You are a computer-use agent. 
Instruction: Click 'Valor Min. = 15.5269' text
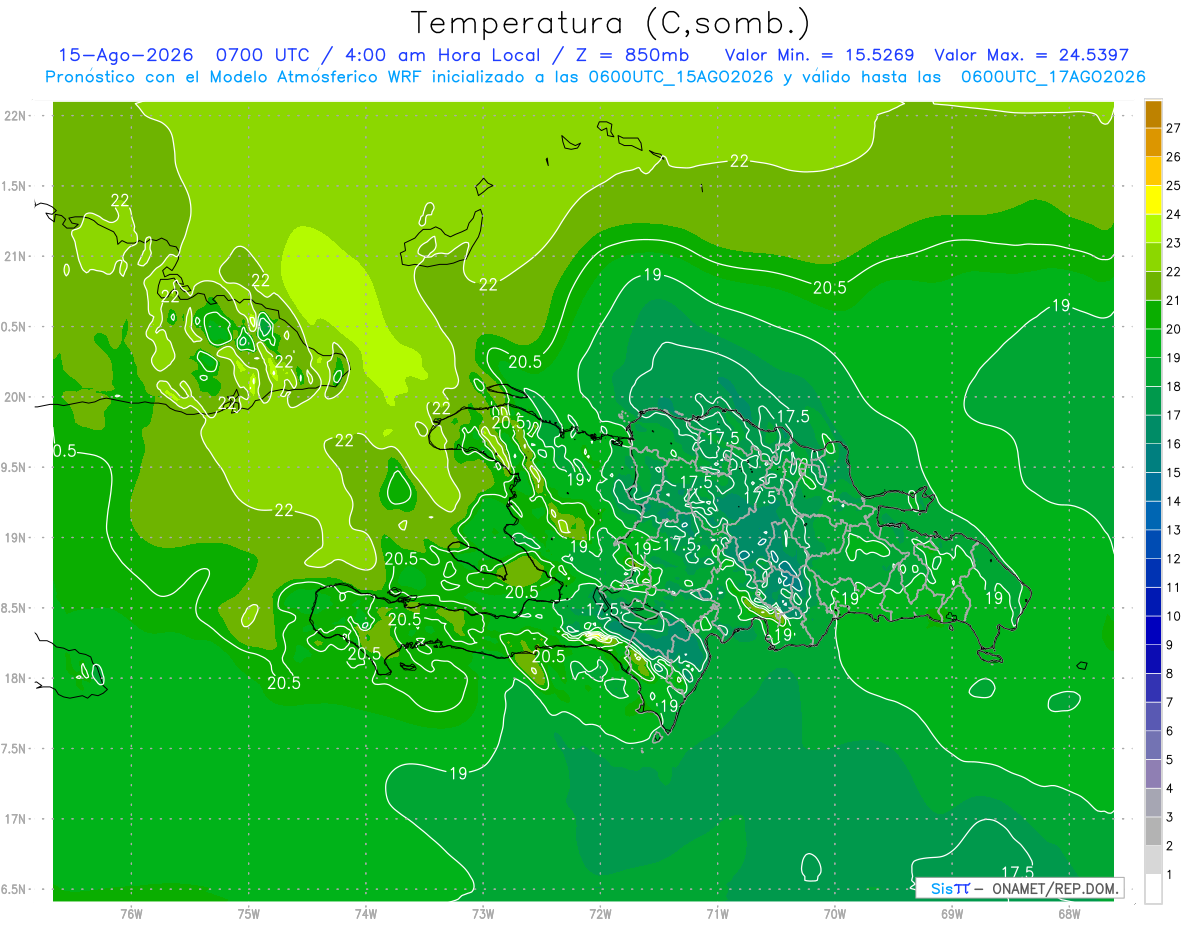pyautogui.click(x=819, y=55)
